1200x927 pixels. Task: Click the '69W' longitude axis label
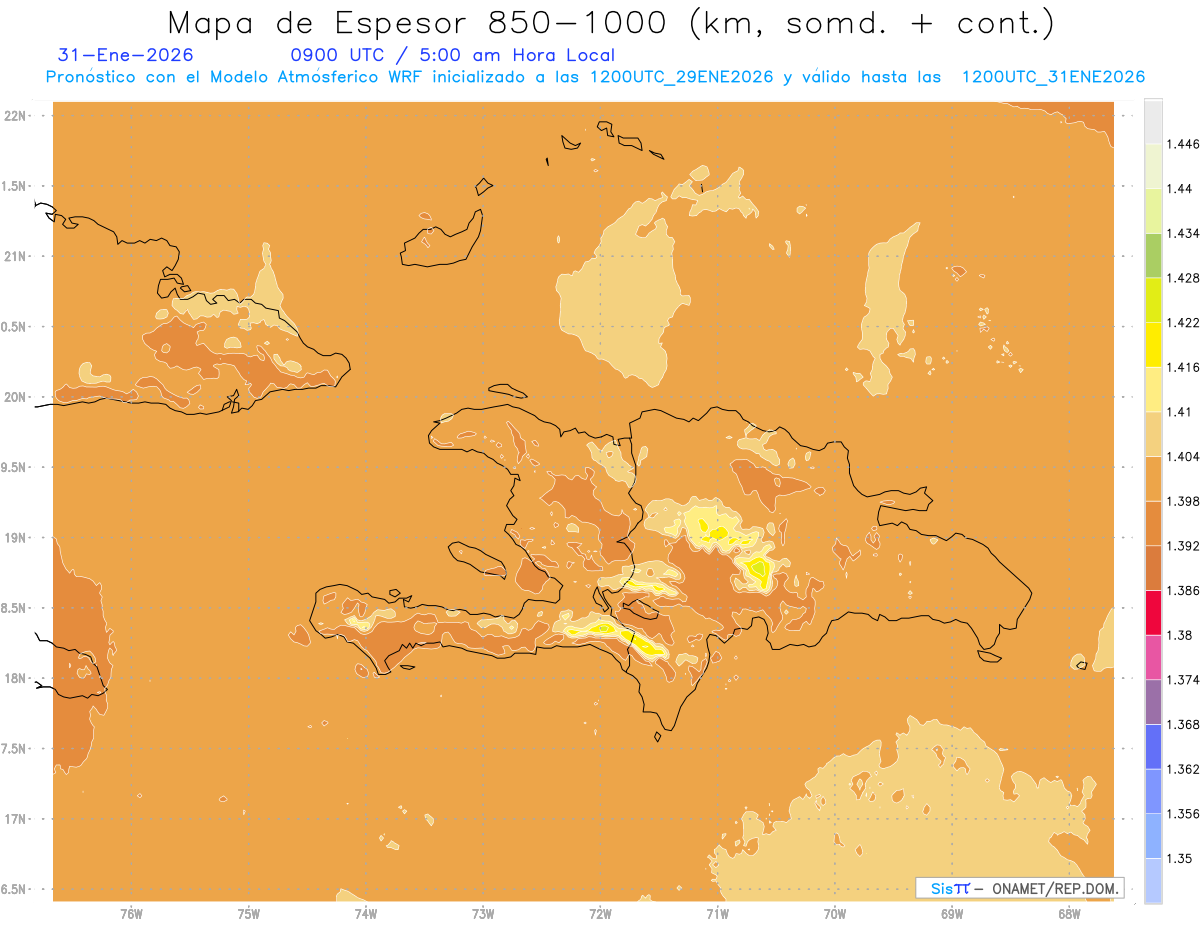(x=952, y=913)
